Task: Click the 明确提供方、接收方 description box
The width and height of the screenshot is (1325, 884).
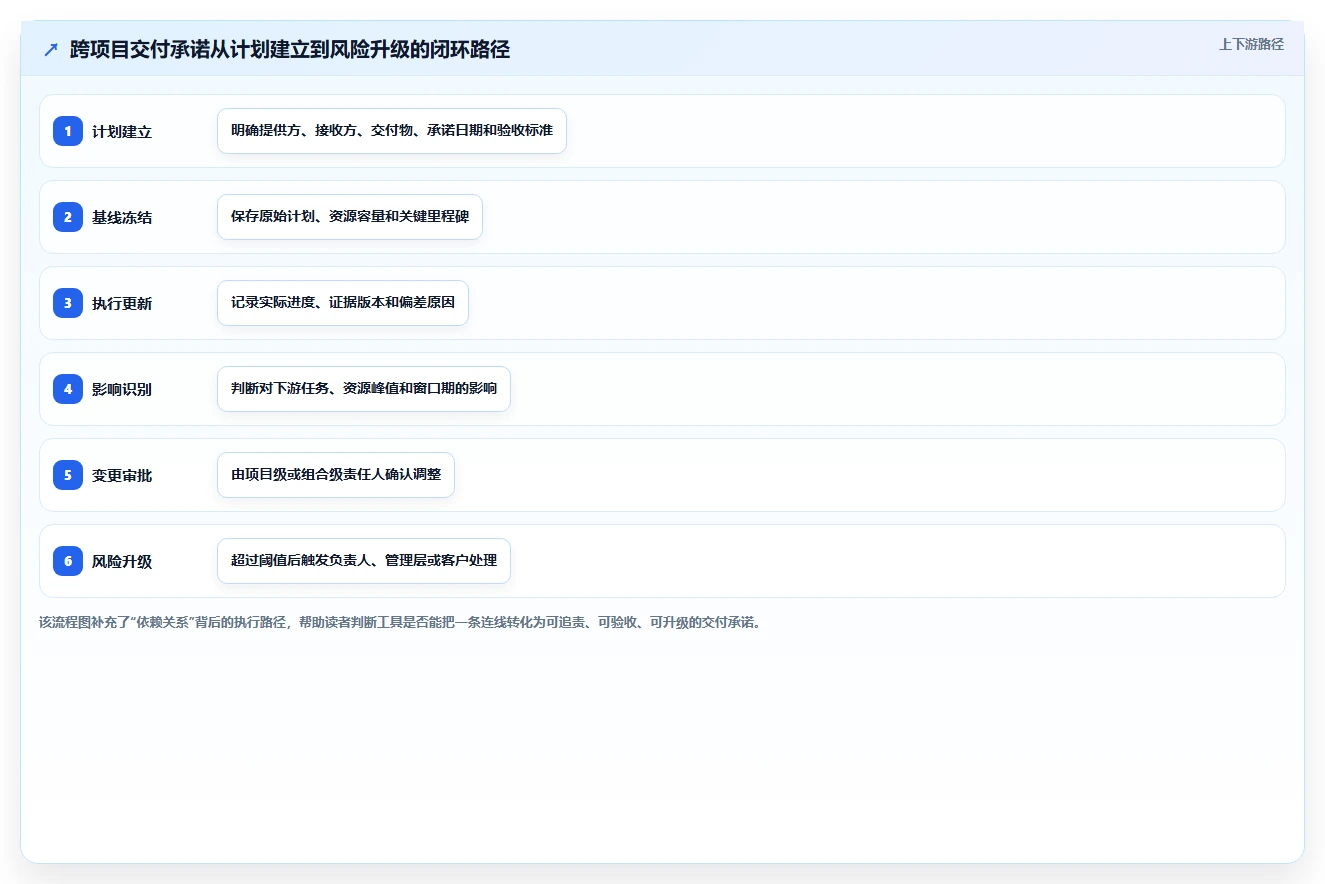Action: (392, 131)
